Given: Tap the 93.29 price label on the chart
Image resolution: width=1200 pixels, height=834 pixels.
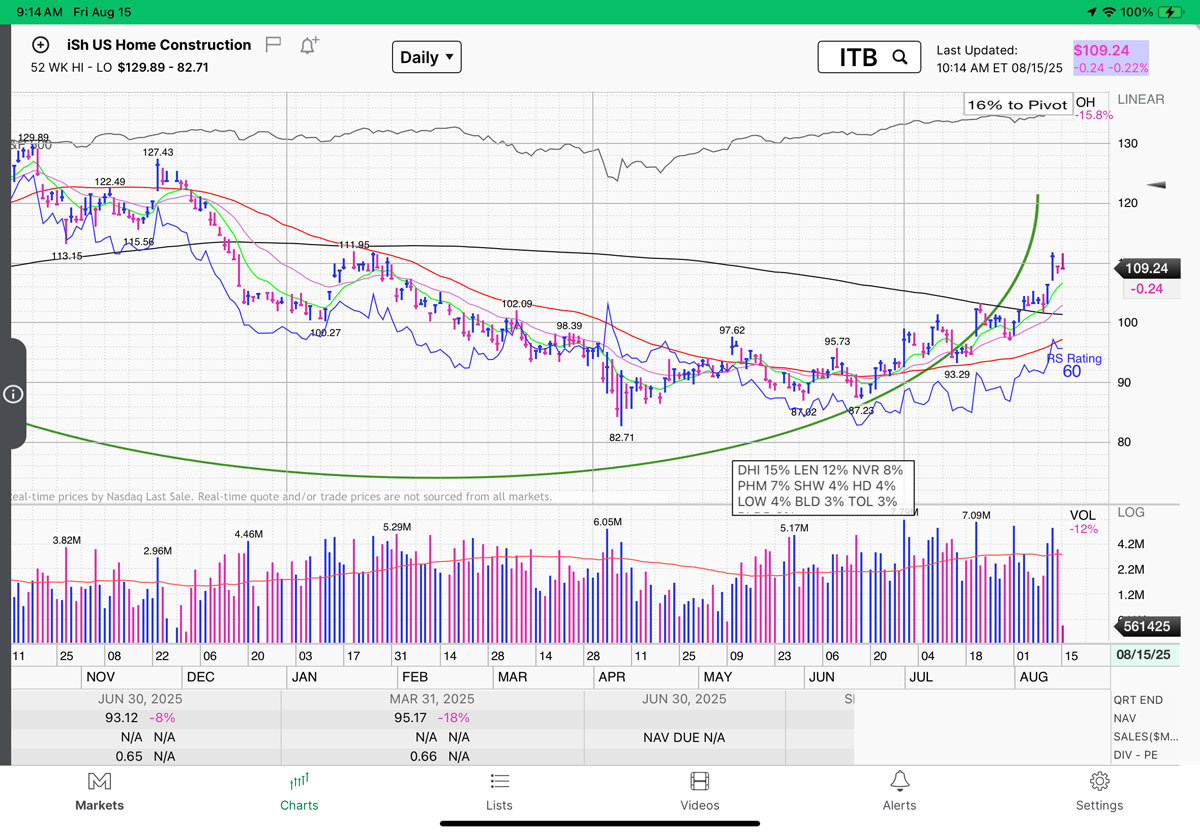Looking at the screenshot, I should [957, 374].
